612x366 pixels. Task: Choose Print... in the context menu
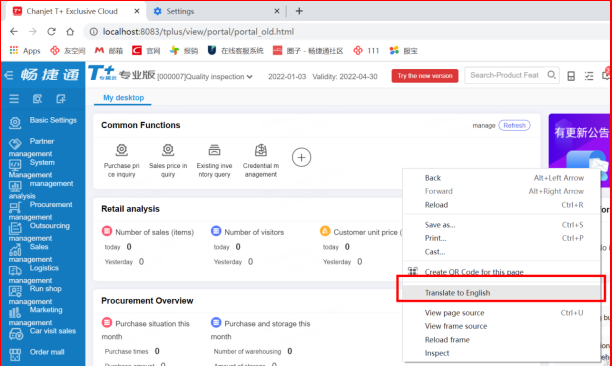[x=502, y=238]
